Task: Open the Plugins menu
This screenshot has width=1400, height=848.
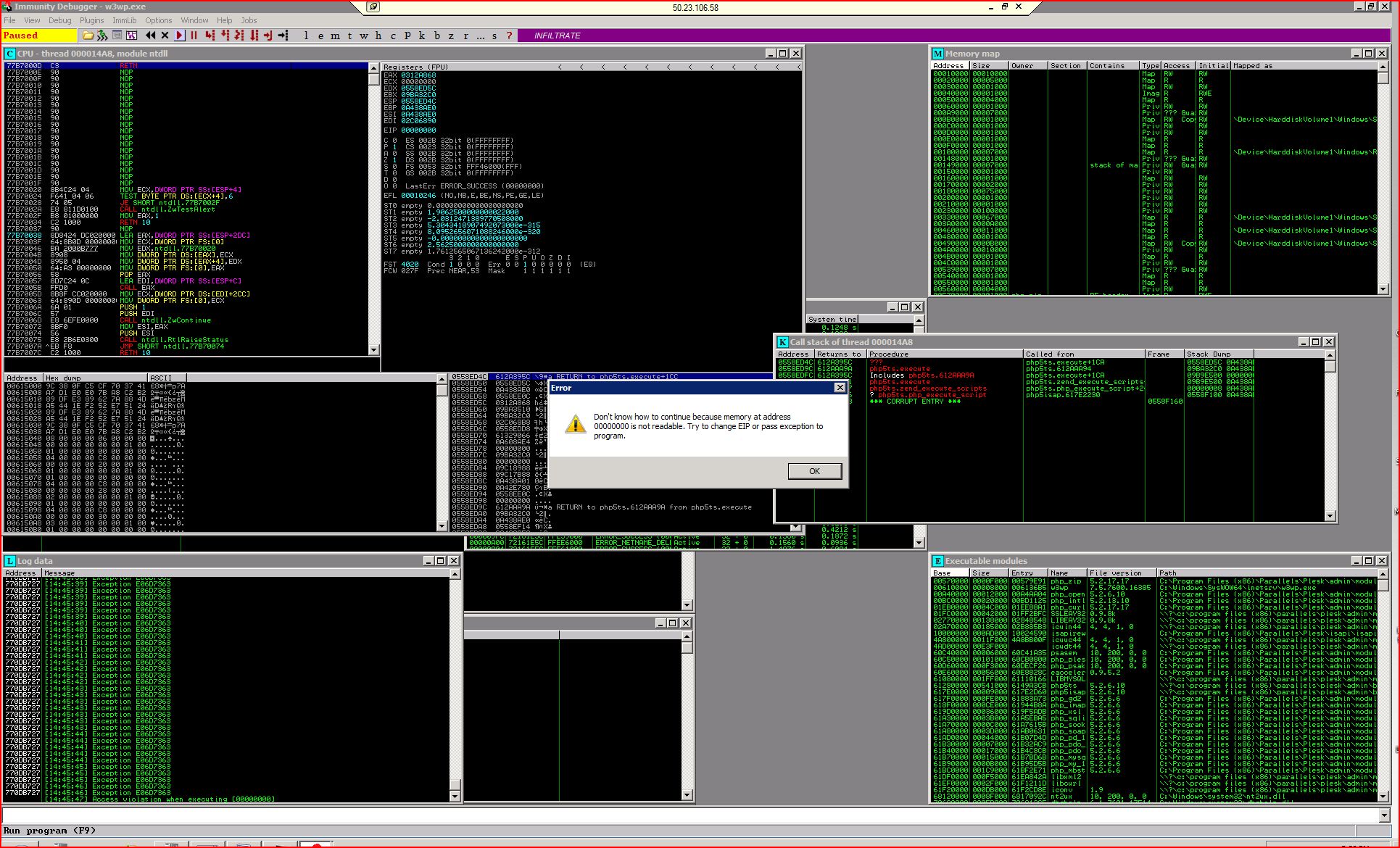Action: click(91, 20)
